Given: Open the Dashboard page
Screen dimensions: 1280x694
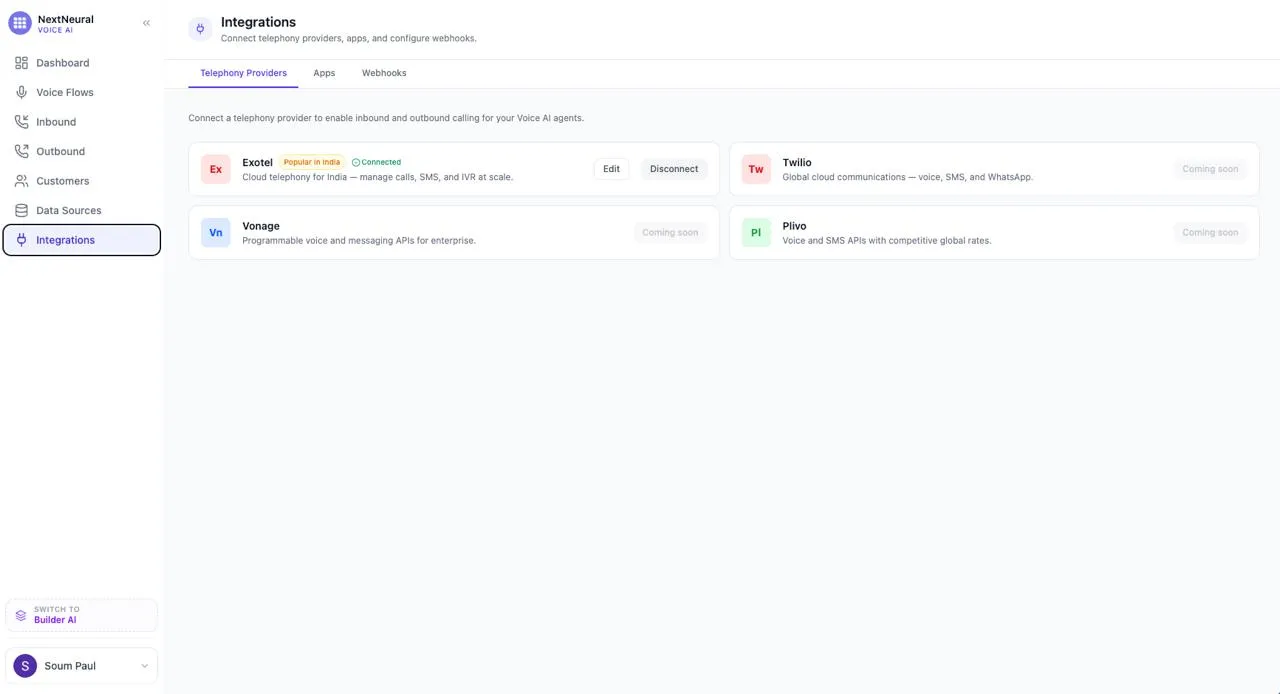Looking at the screenshot, I should [x=82, y=63].
